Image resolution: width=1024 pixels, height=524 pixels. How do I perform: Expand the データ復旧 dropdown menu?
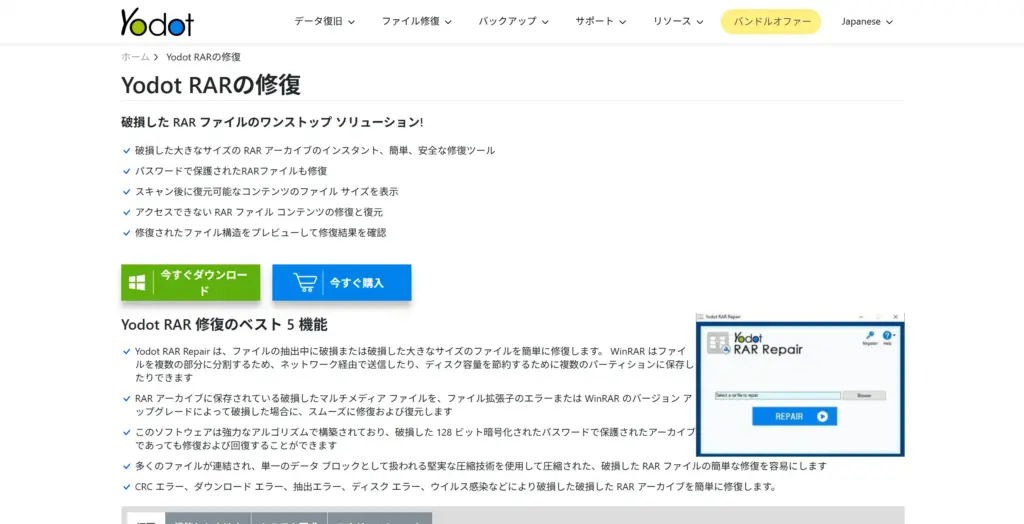324,21
